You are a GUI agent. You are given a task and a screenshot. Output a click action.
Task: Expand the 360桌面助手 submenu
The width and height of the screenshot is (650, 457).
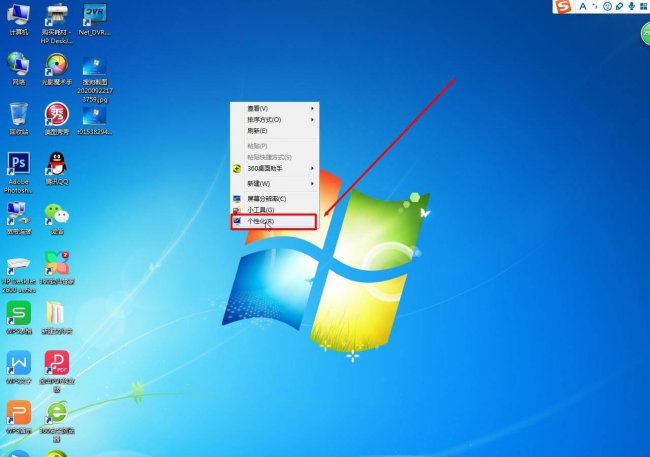tap(274, 168)
